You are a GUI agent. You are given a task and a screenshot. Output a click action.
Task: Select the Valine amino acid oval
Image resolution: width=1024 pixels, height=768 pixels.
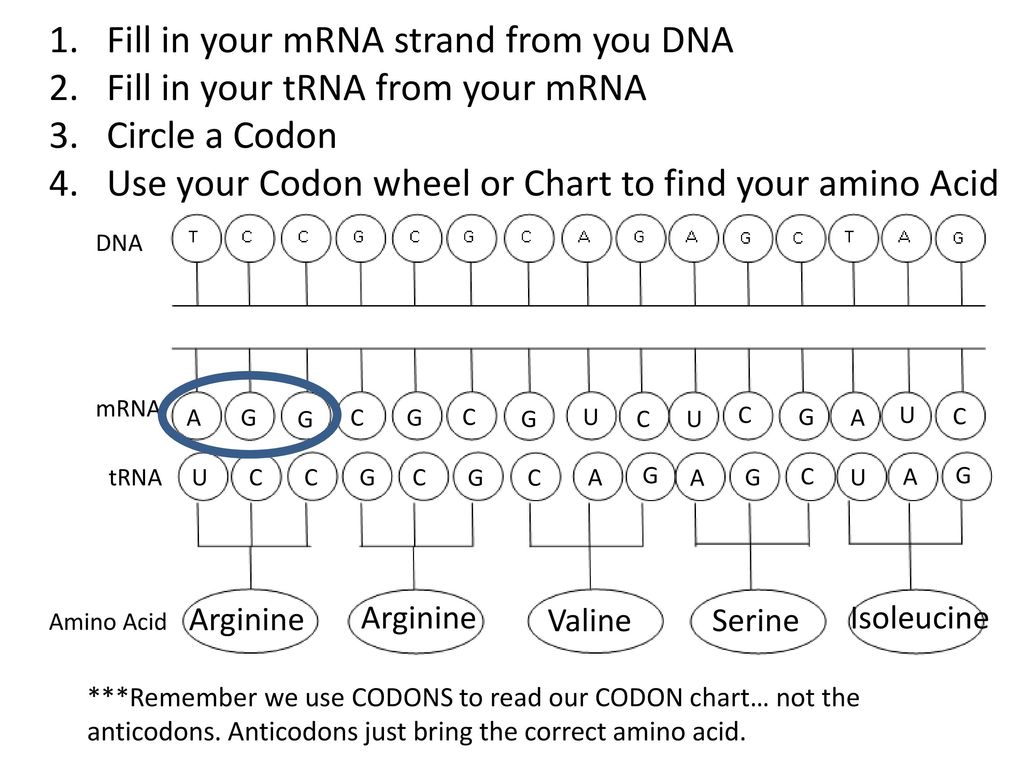(595, 621)
